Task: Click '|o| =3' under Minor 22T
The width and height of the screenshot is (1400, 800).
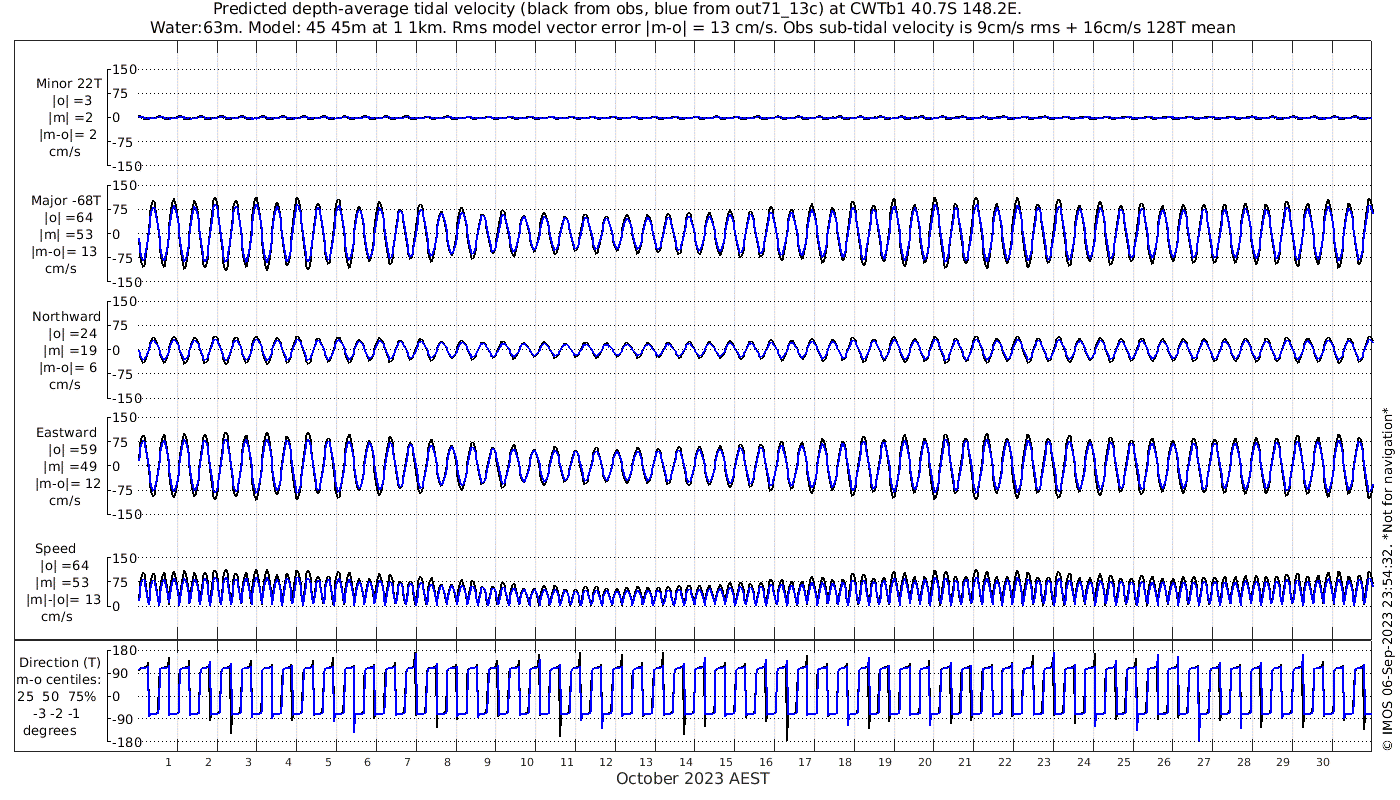Action: click(x=72, y=101)
